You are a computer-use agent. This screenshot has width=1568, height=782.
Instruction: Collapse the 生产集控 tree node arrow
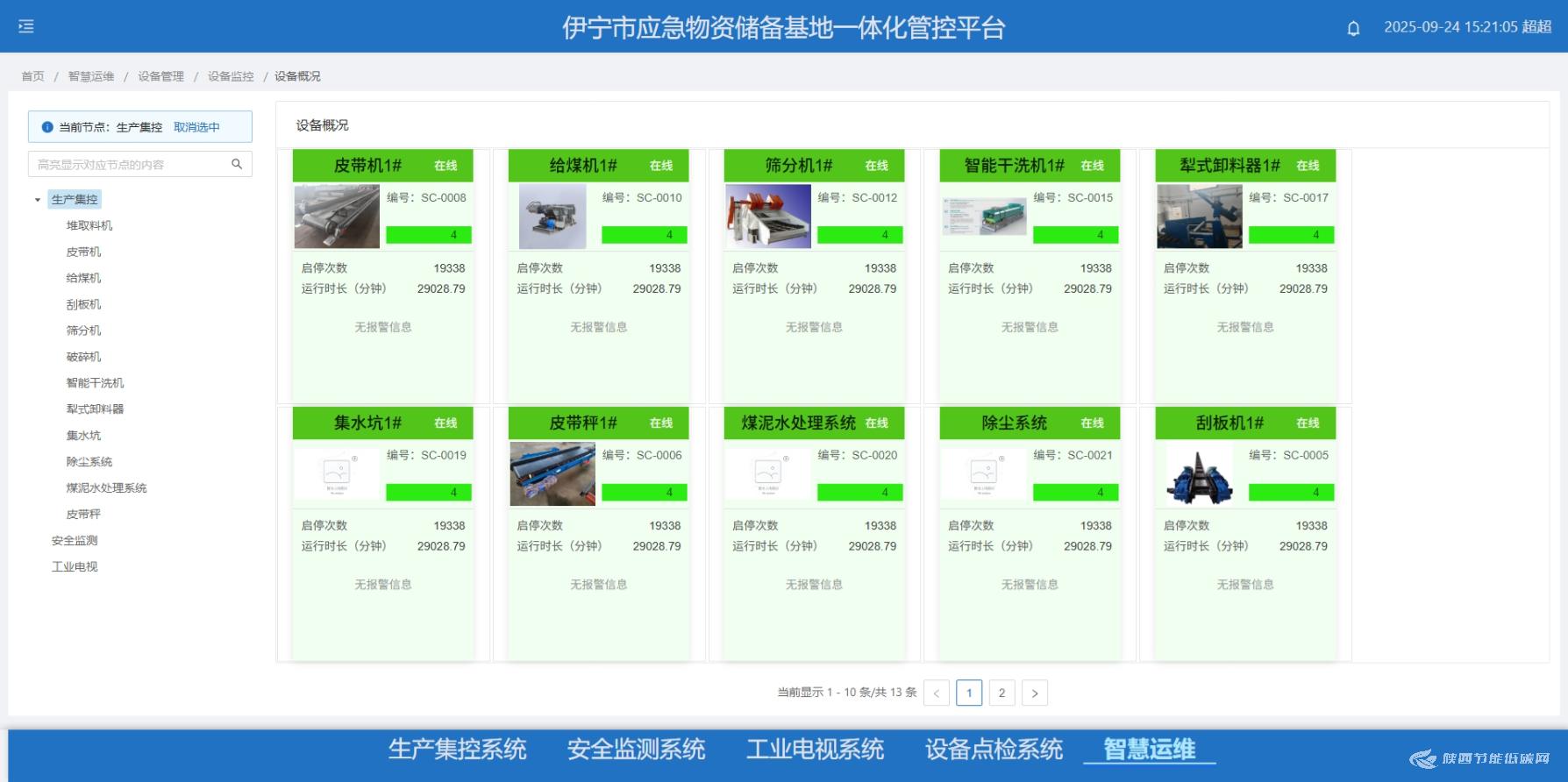pos(38,200)
